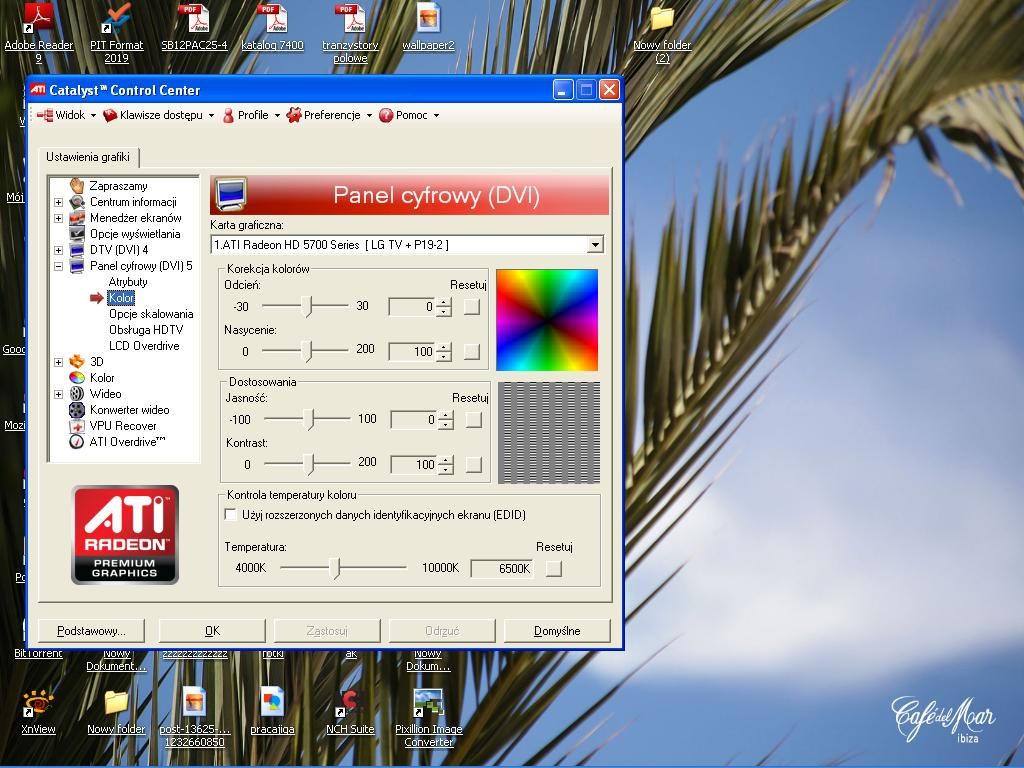Click the ATI Overdrive gauge icon
1024x768 pixels.
(77, 442)
